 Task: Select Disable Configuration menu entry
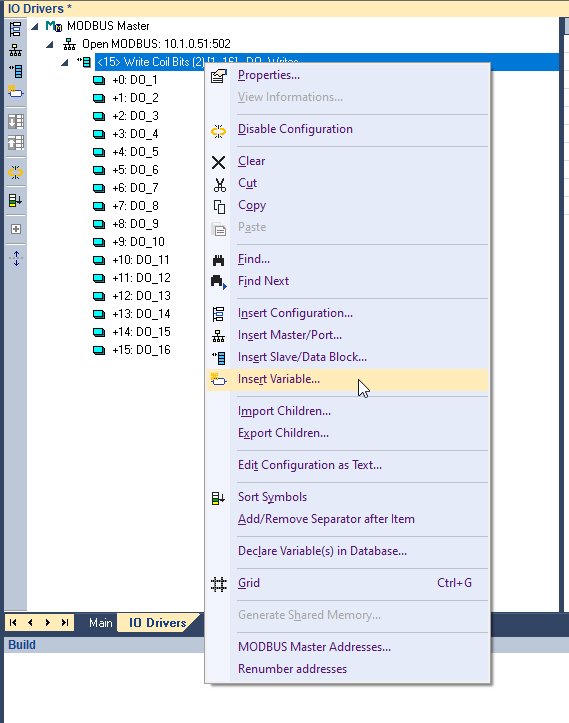pyautogui.click(x=295, y=129)
